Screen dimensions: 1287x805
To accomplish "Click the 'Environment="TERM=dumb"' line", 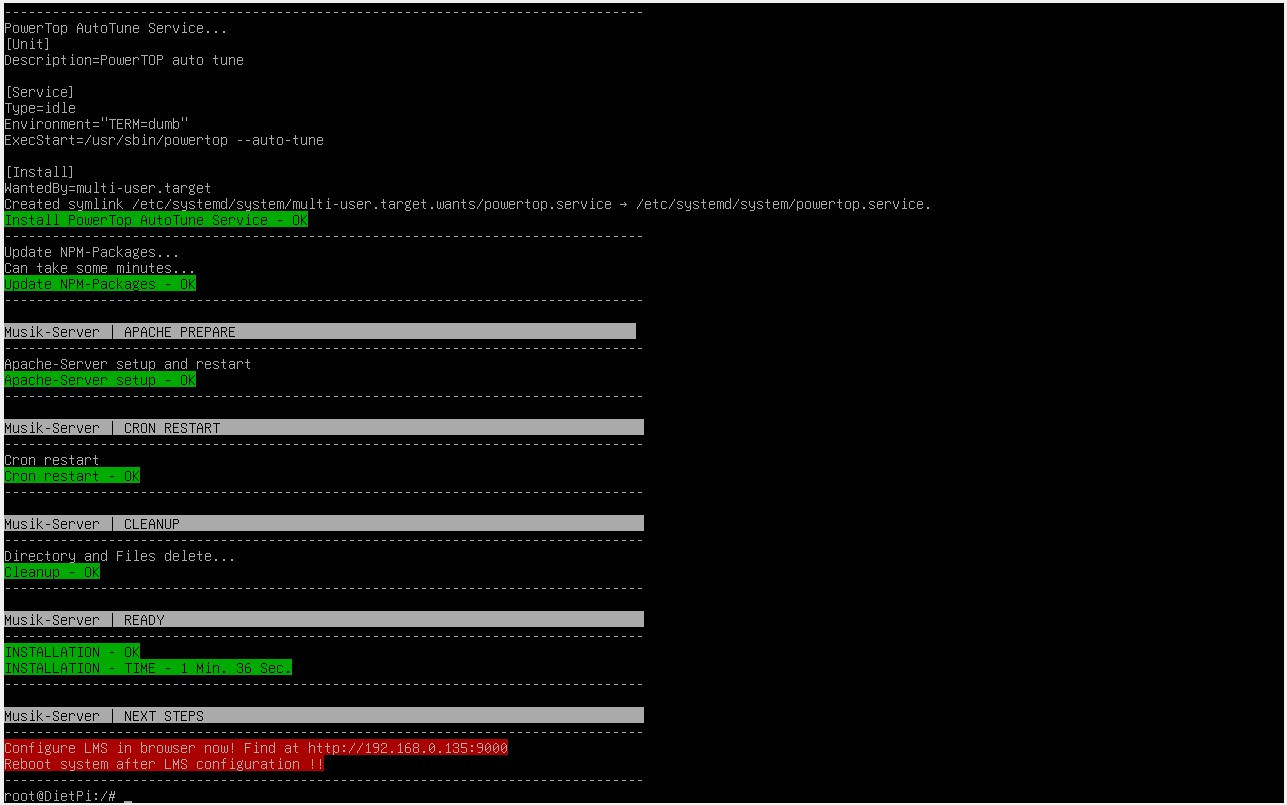I will [96, 124].
